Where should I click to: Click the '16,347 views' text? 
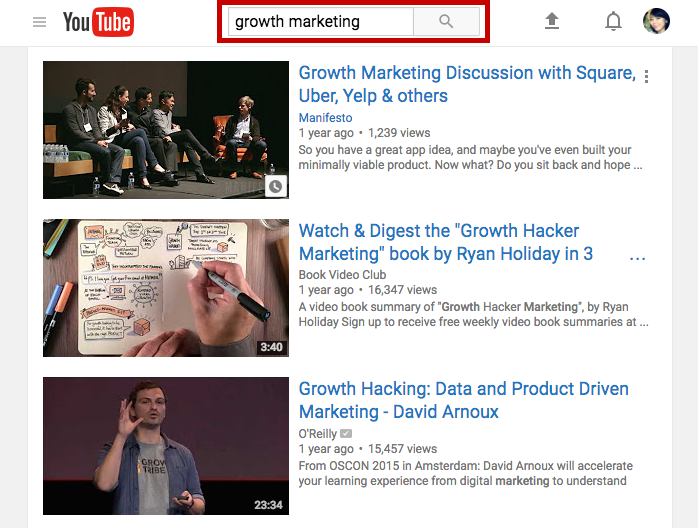(x=402, y=290)
